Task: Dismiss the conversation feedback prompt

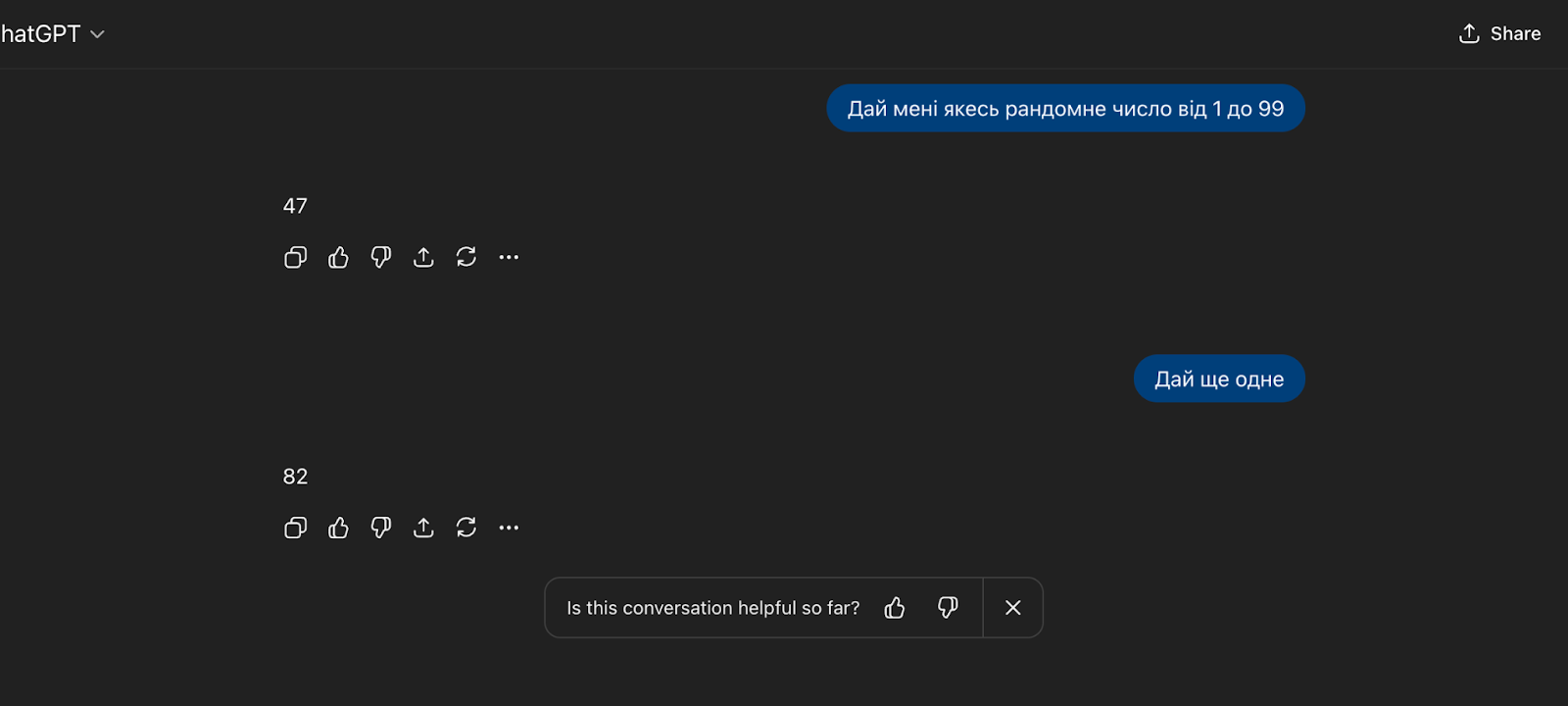Action: (1013, 608)
